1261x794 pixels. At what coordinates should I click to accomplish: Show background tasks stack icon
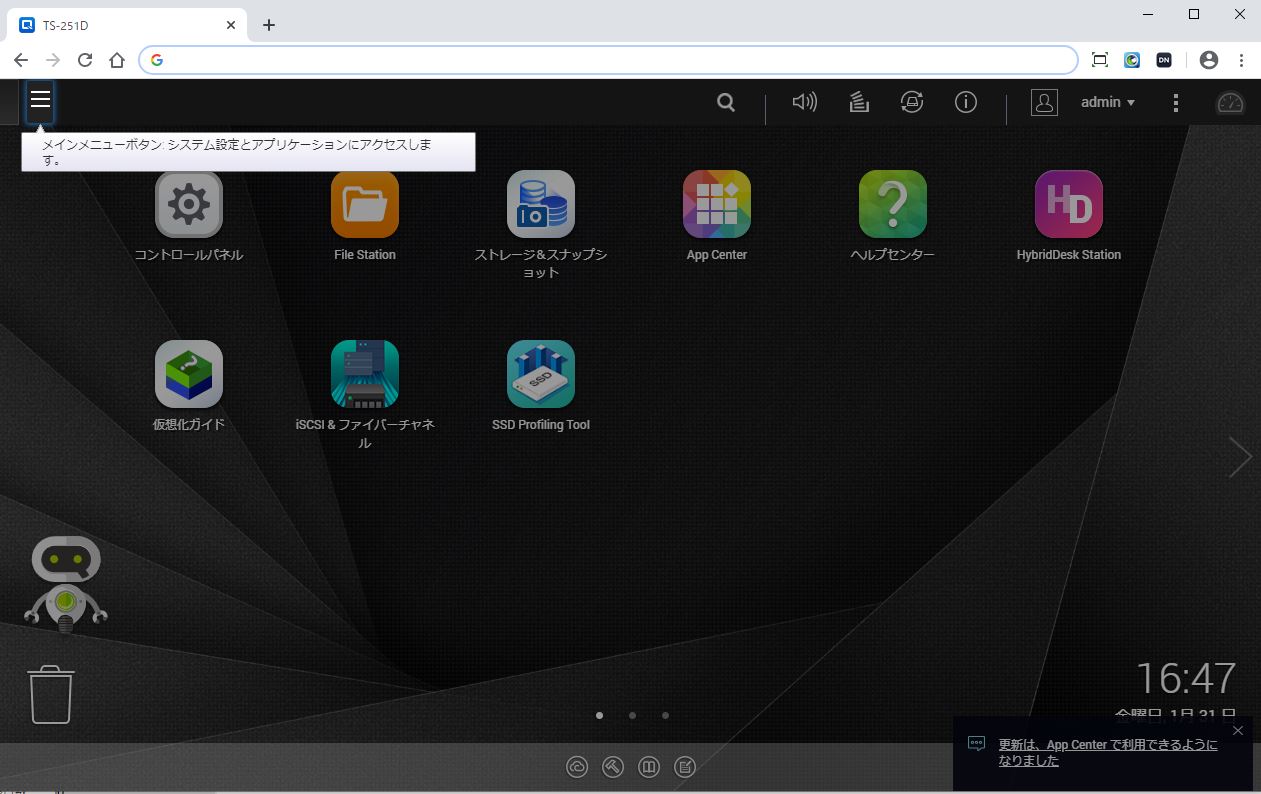tap(859, 102)
